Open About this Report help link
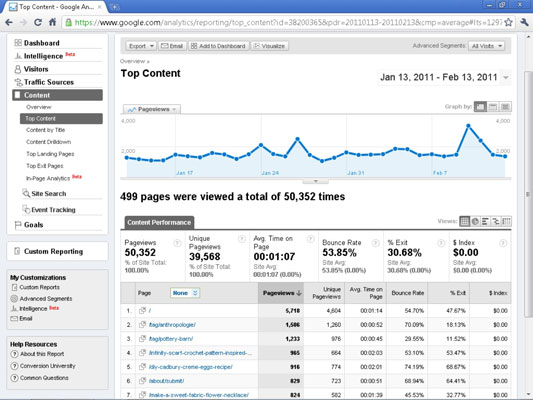The height and width of the screenshot is (400, 533). 42,354
